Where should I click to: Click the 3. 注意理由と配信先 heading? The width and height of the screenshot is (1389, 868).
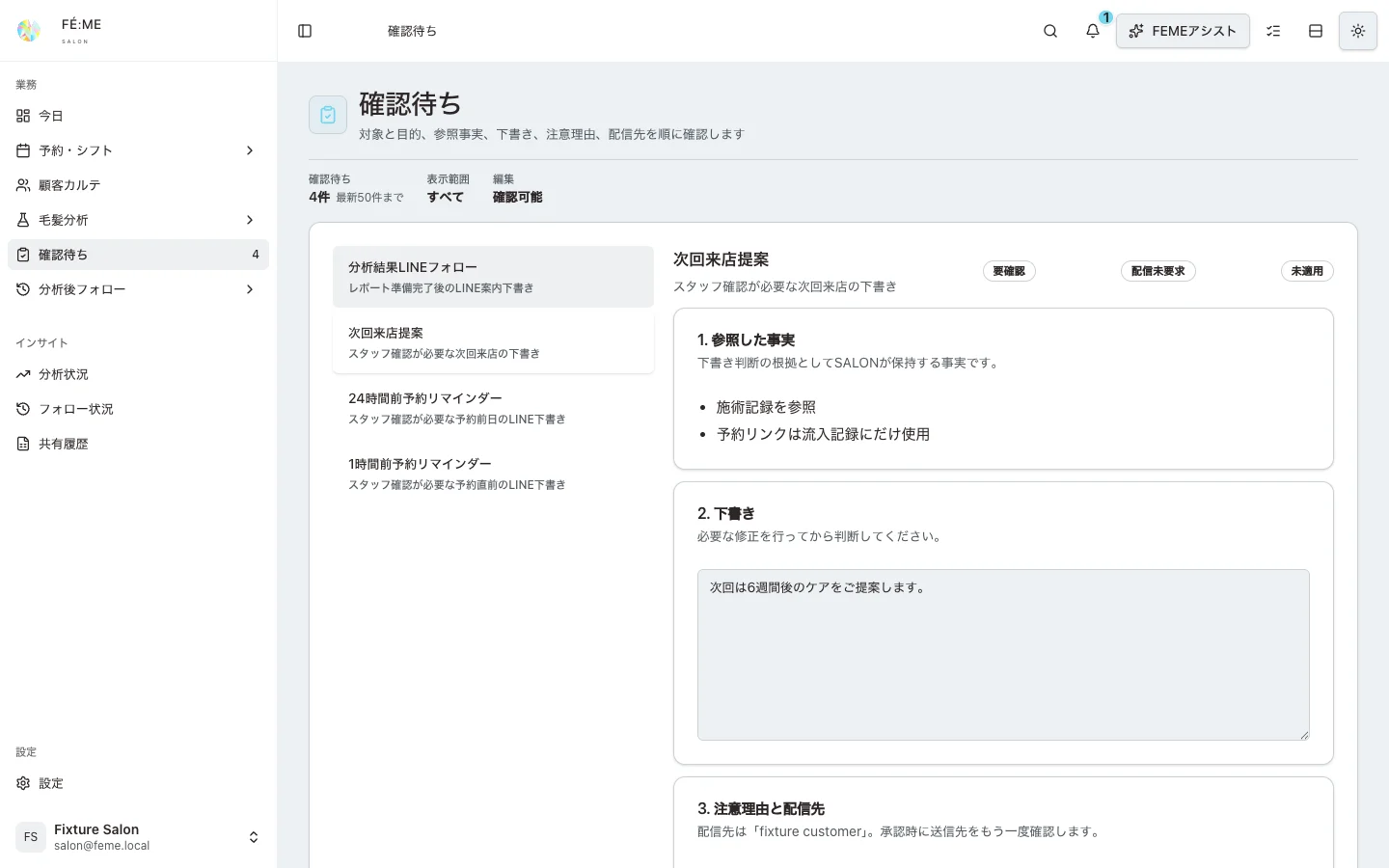click(x=760, y=809)
